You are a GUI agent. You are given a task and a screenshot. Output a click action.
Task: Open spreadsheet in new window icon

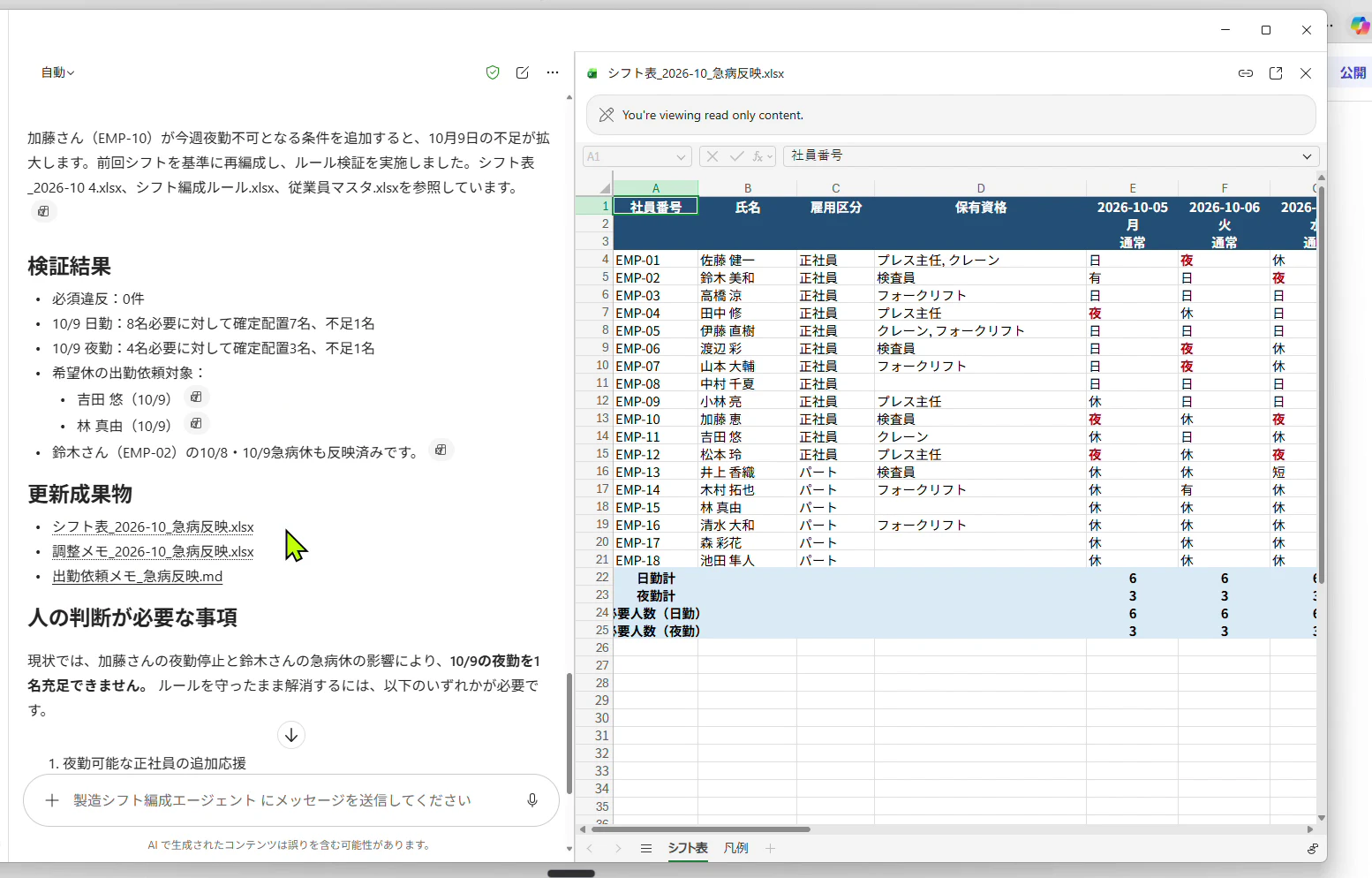pyautogui.click(x=1276, y=73)
